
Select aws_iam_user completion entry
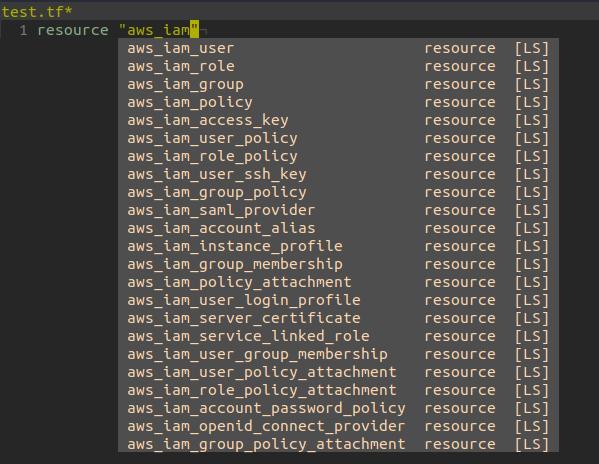coord(338,49)
